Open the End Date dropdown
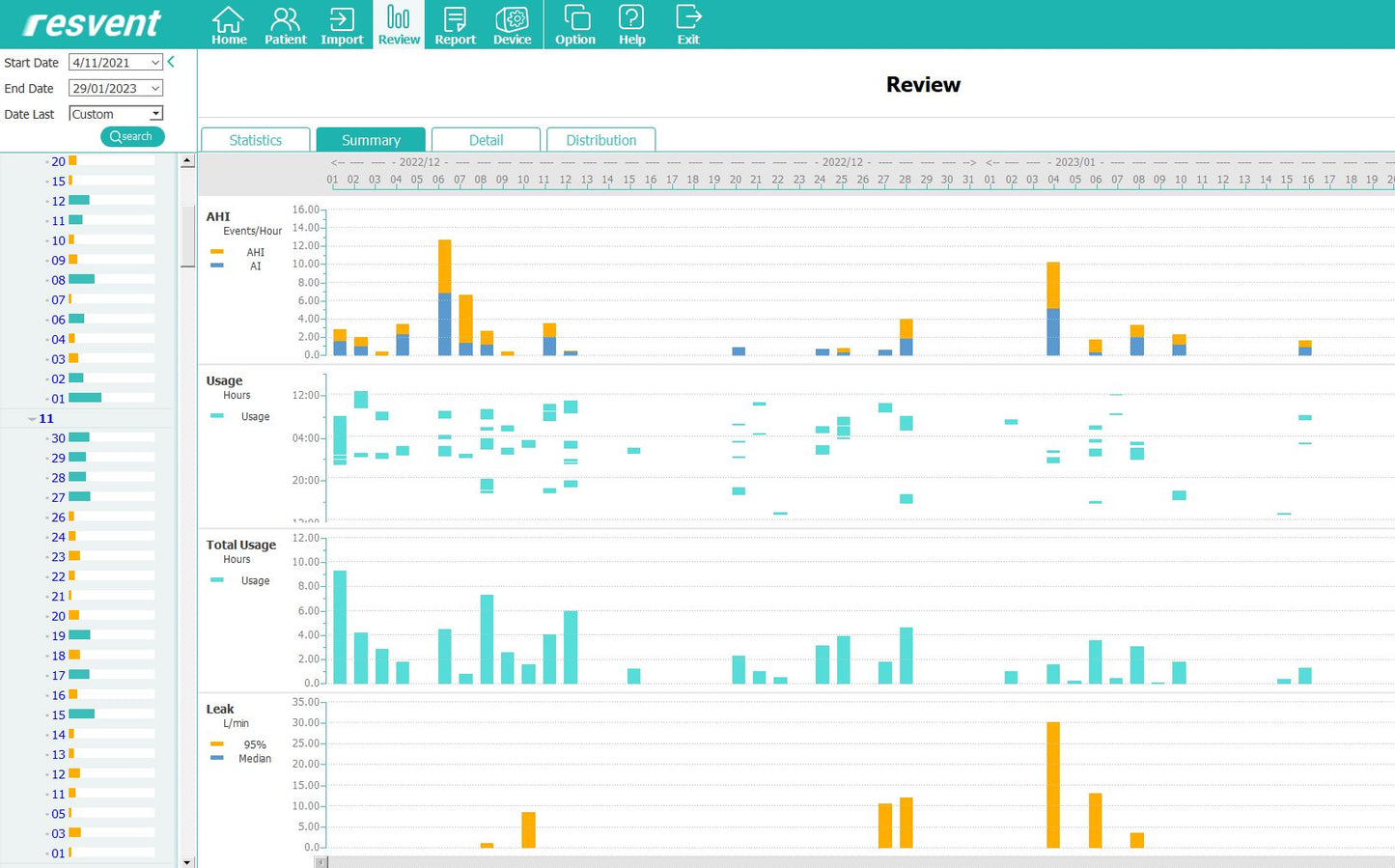 (x=155, y=89)
